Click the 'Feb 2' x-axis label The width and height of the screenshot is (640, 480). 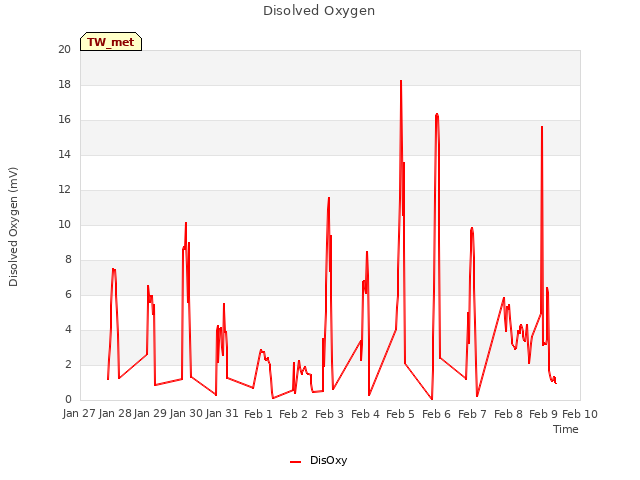coord(293,414)
